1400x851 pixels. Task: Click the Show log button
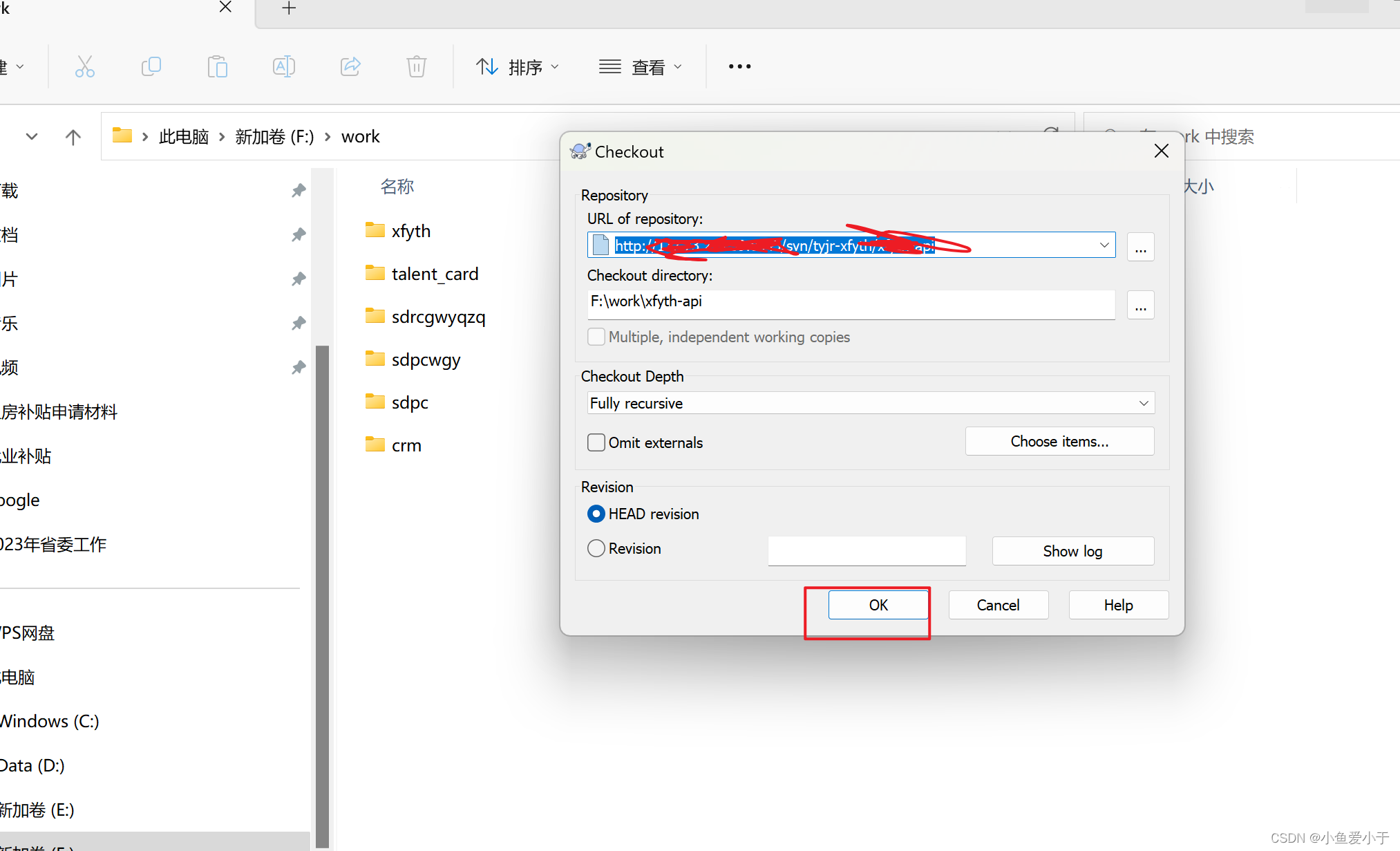[x=1072, y=551]
